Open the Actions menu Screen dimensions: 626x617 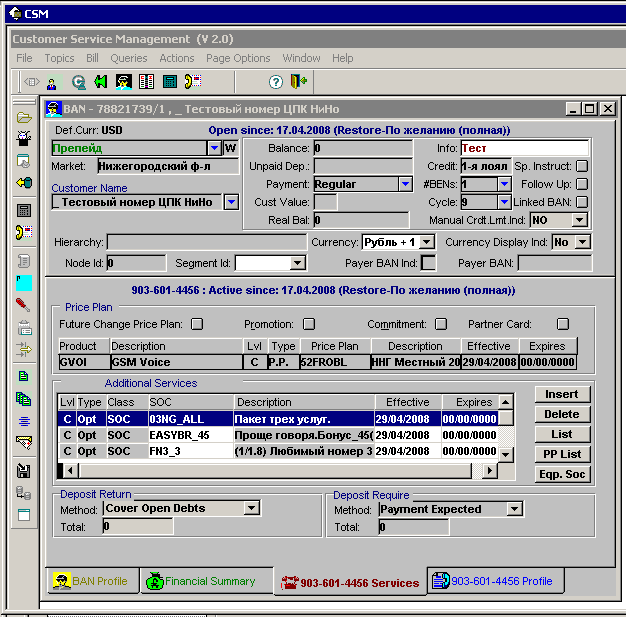point(177,58)
